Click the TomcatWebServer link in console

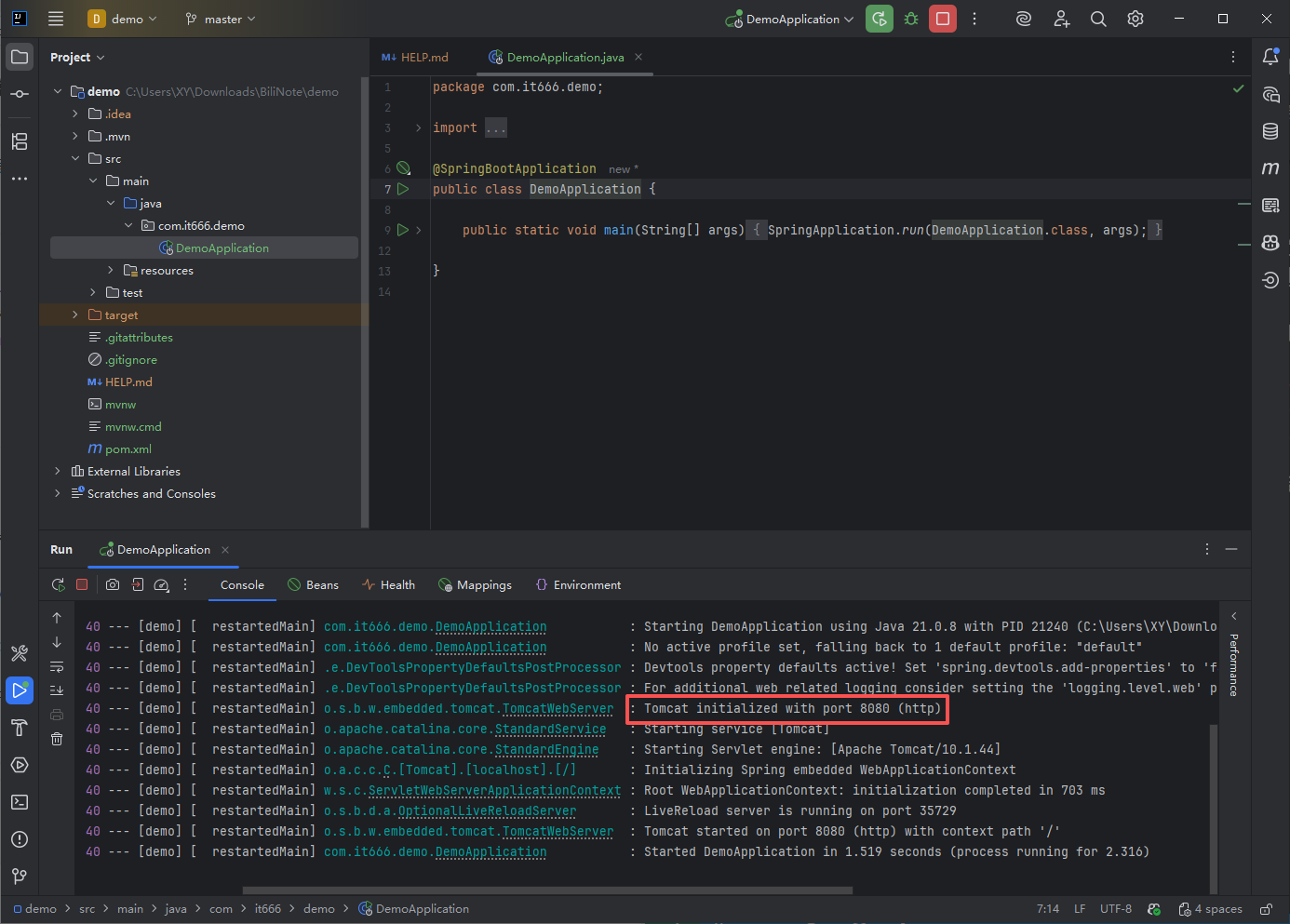point(558,709)
